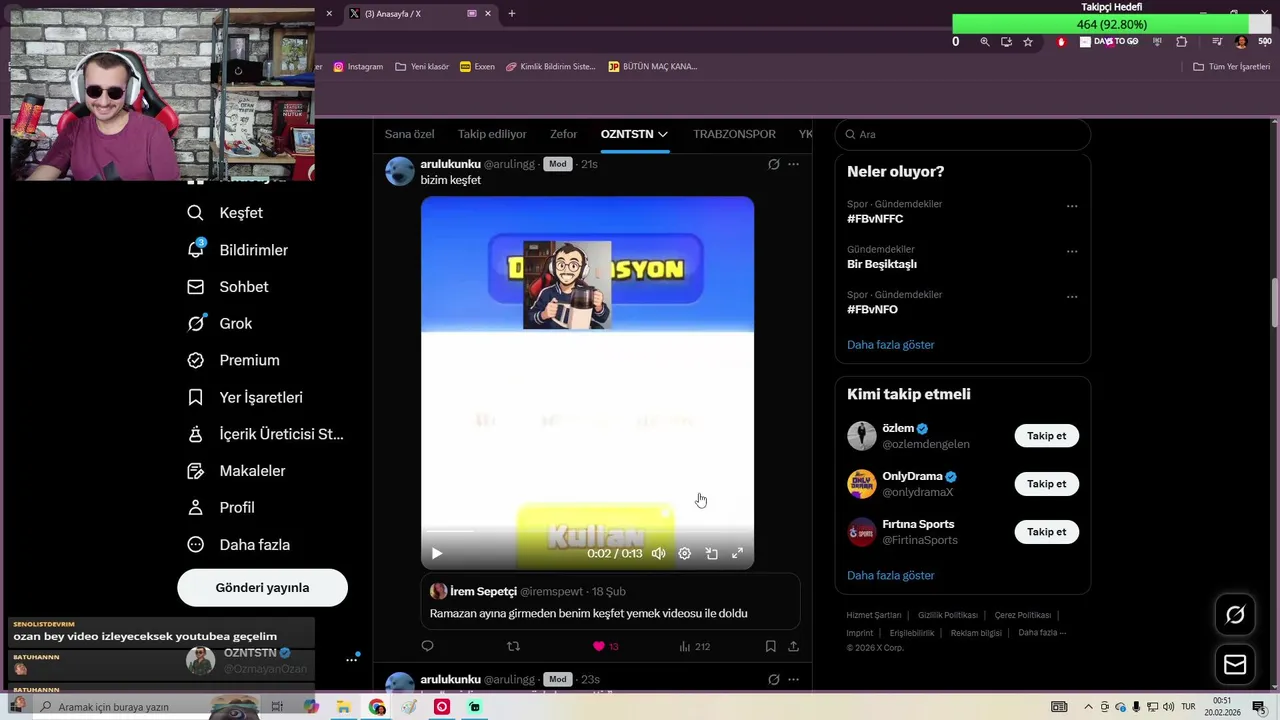Open options for Bir Beşiktaşlı trend
The image size is (1280, 720).
point(1072,251)
